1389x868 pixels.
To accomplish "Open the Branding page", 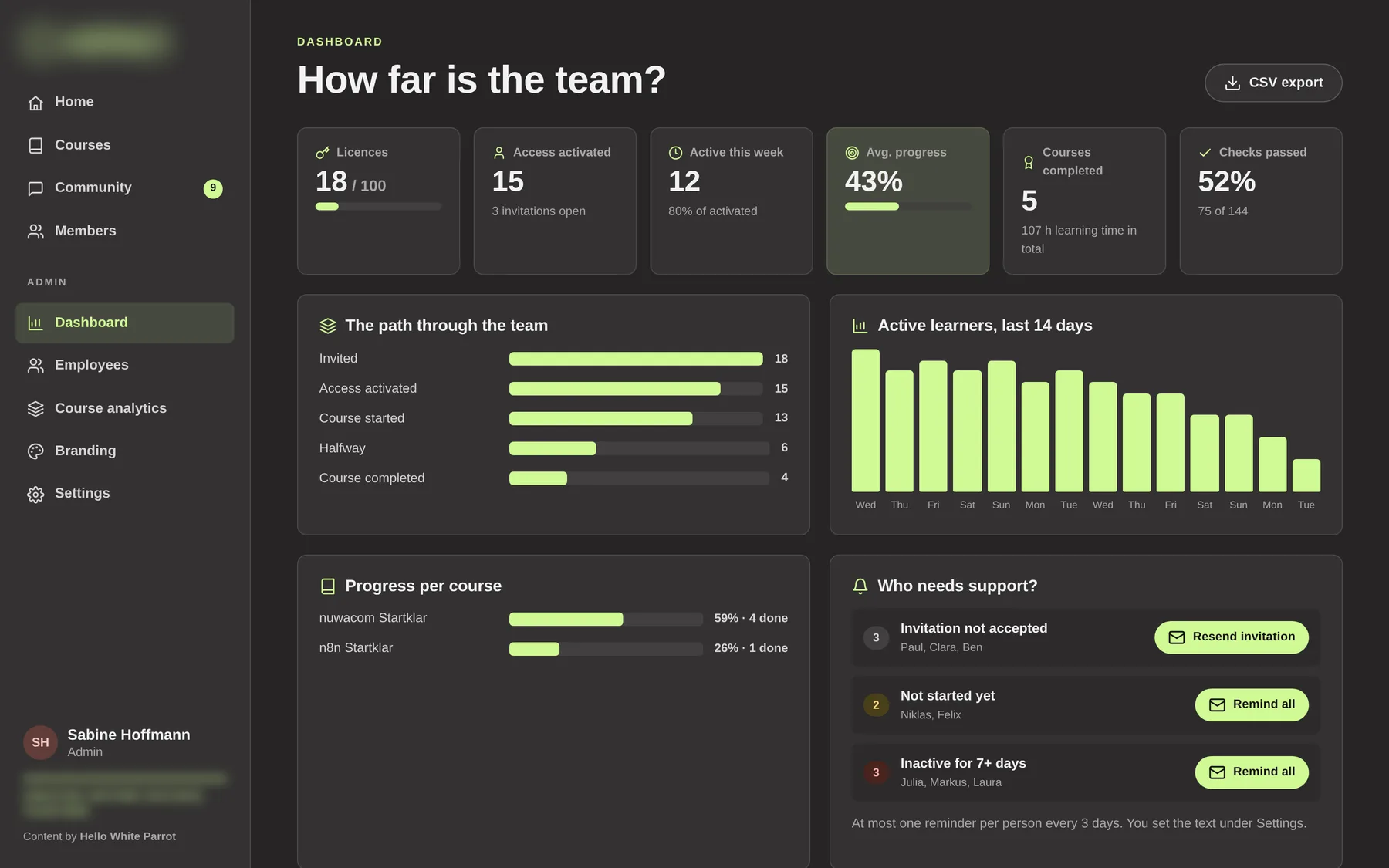I will [124, 451].
